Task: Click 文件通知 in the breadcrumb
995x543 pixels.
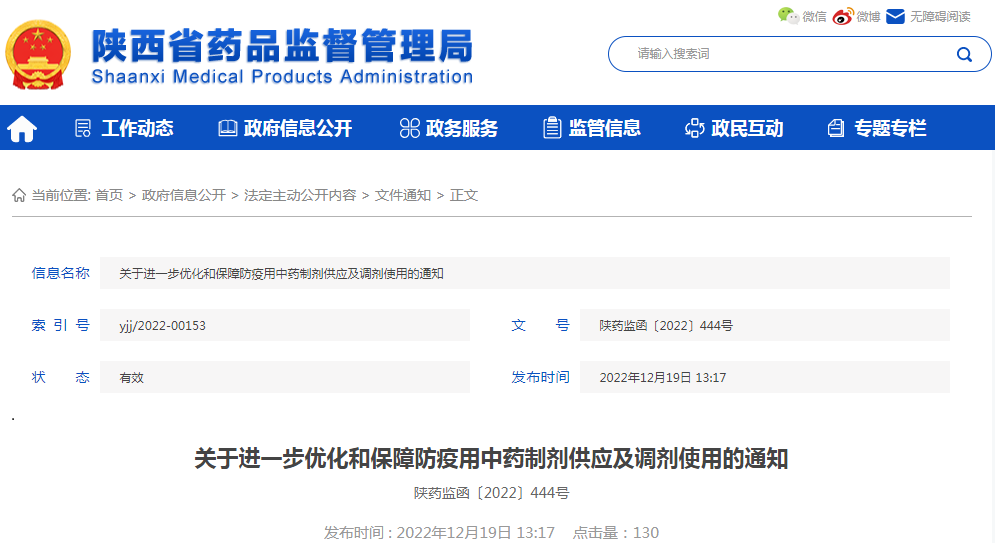Action: coord(402,195)
